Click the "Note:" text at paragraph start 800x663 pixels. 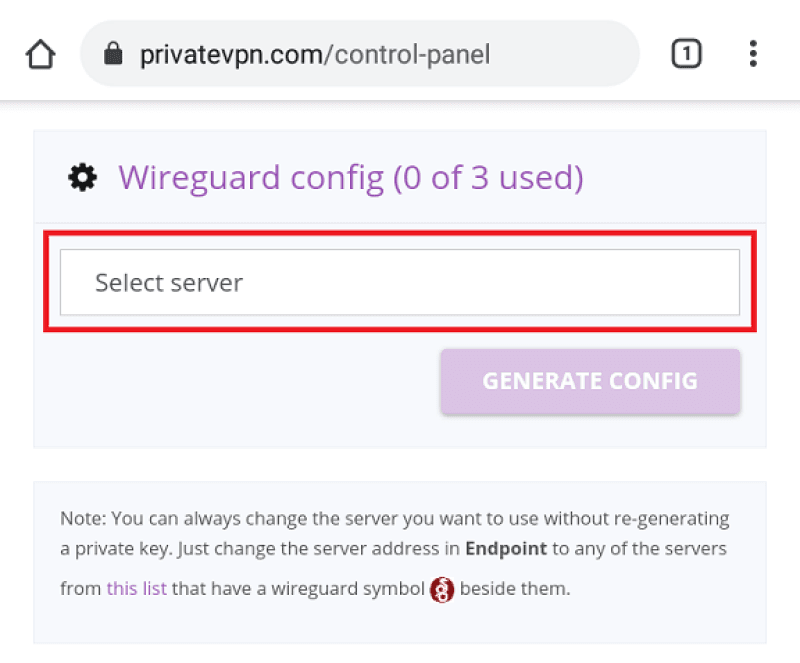(x=83, y=518)
